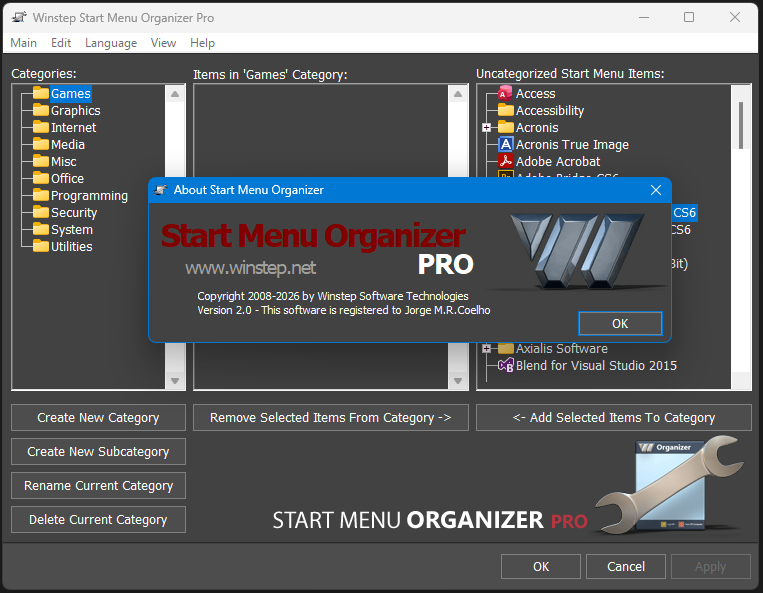Viewport: 763px width, 593px height.
Task: Open the Language menu
Action: [111, 43]
